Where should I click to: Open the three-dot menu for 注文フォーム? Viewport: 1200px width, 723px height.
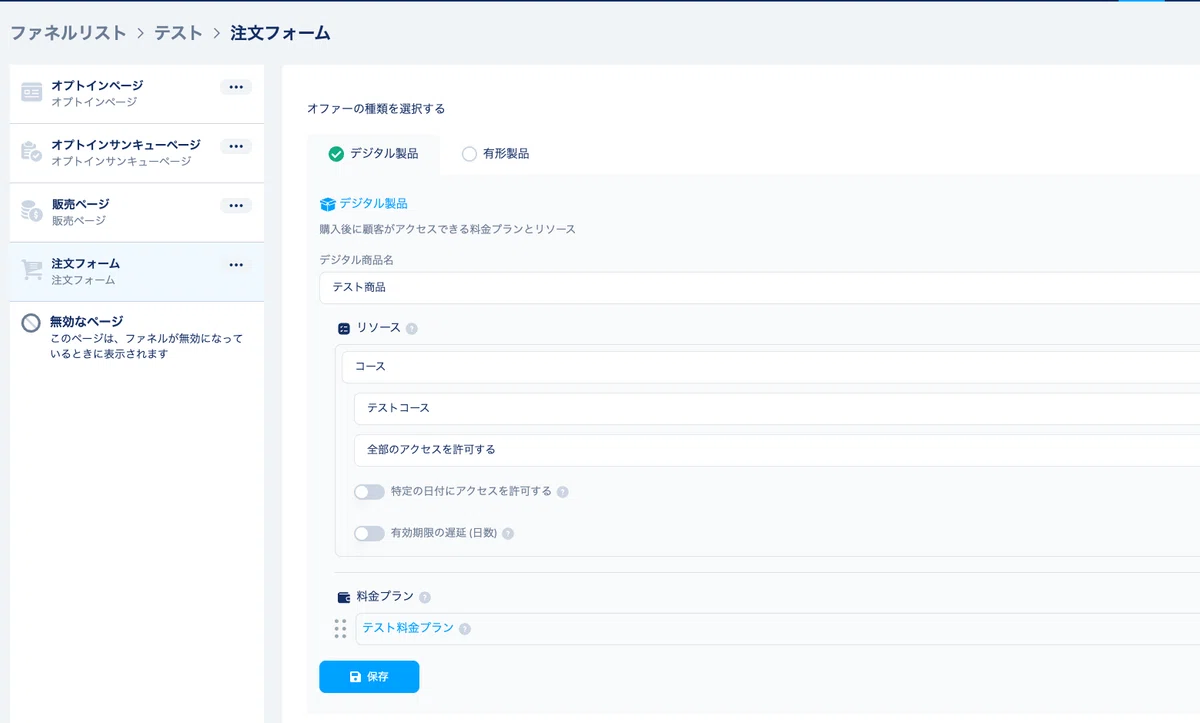[236, 265]
